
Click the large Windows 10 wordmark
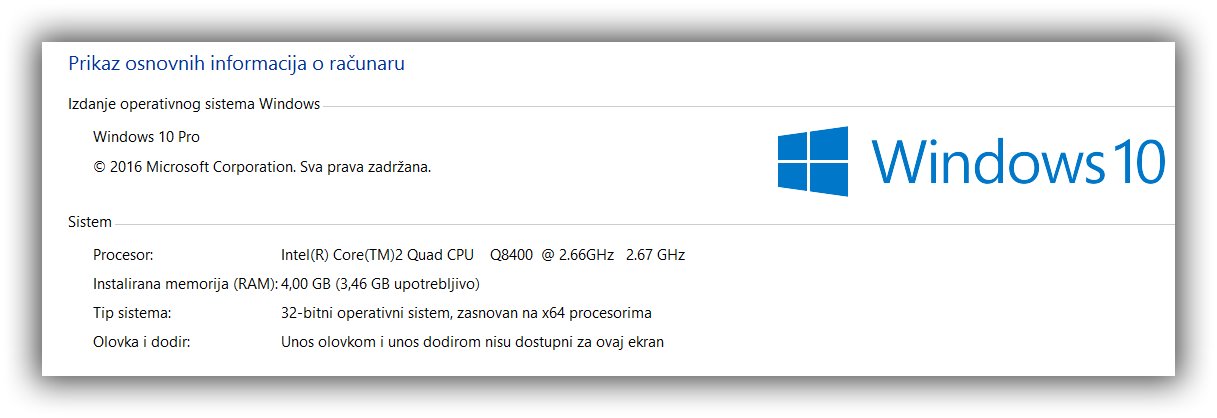pyautogui.click(x=1017, y=160)
